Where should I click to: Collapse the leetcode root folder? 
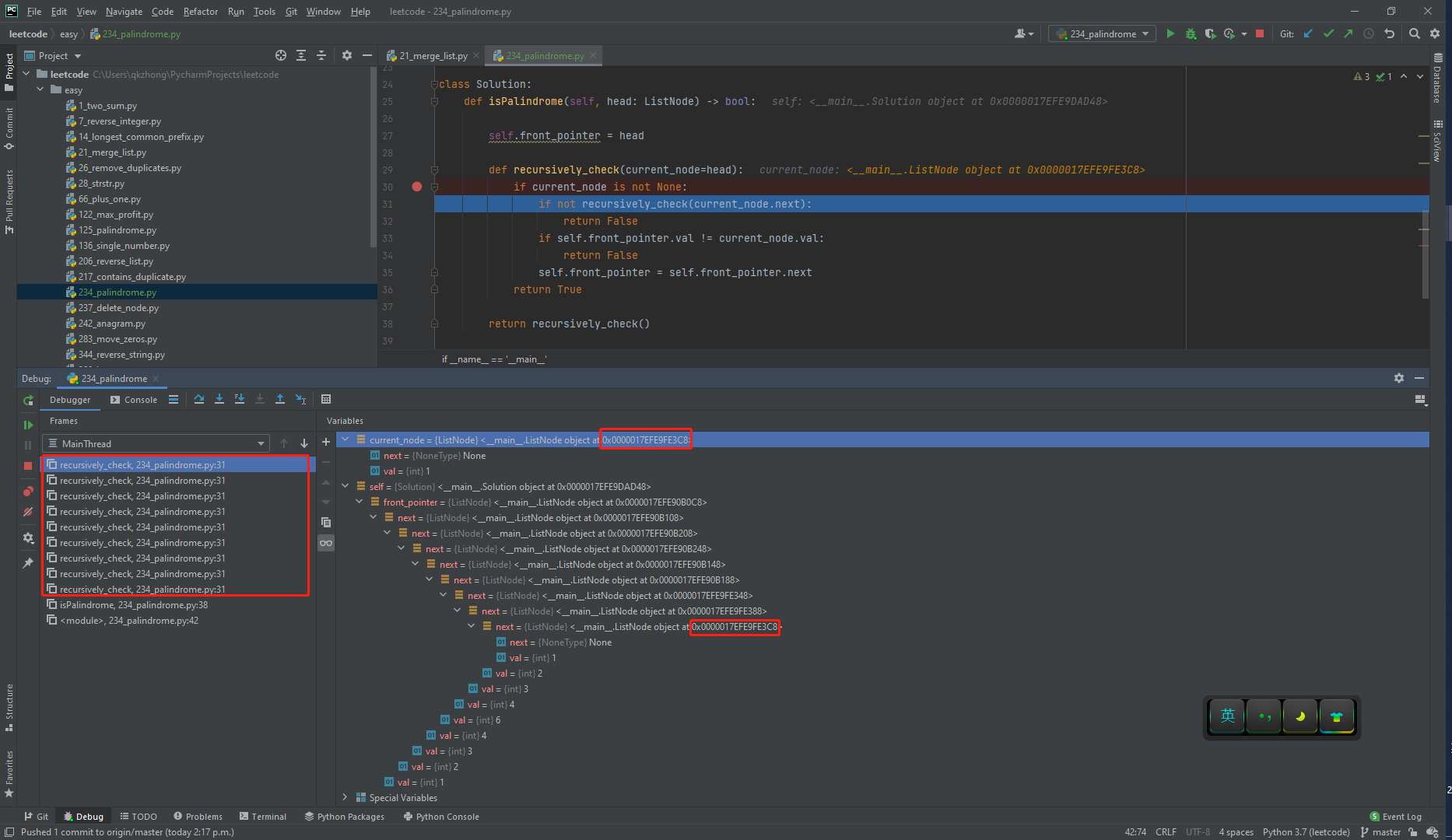click(x=26, y=74)
